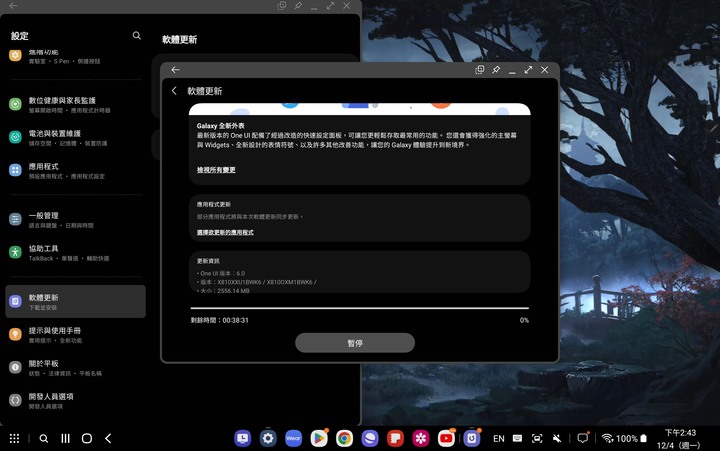Click the update banner illustration at top

pos(360,109)
